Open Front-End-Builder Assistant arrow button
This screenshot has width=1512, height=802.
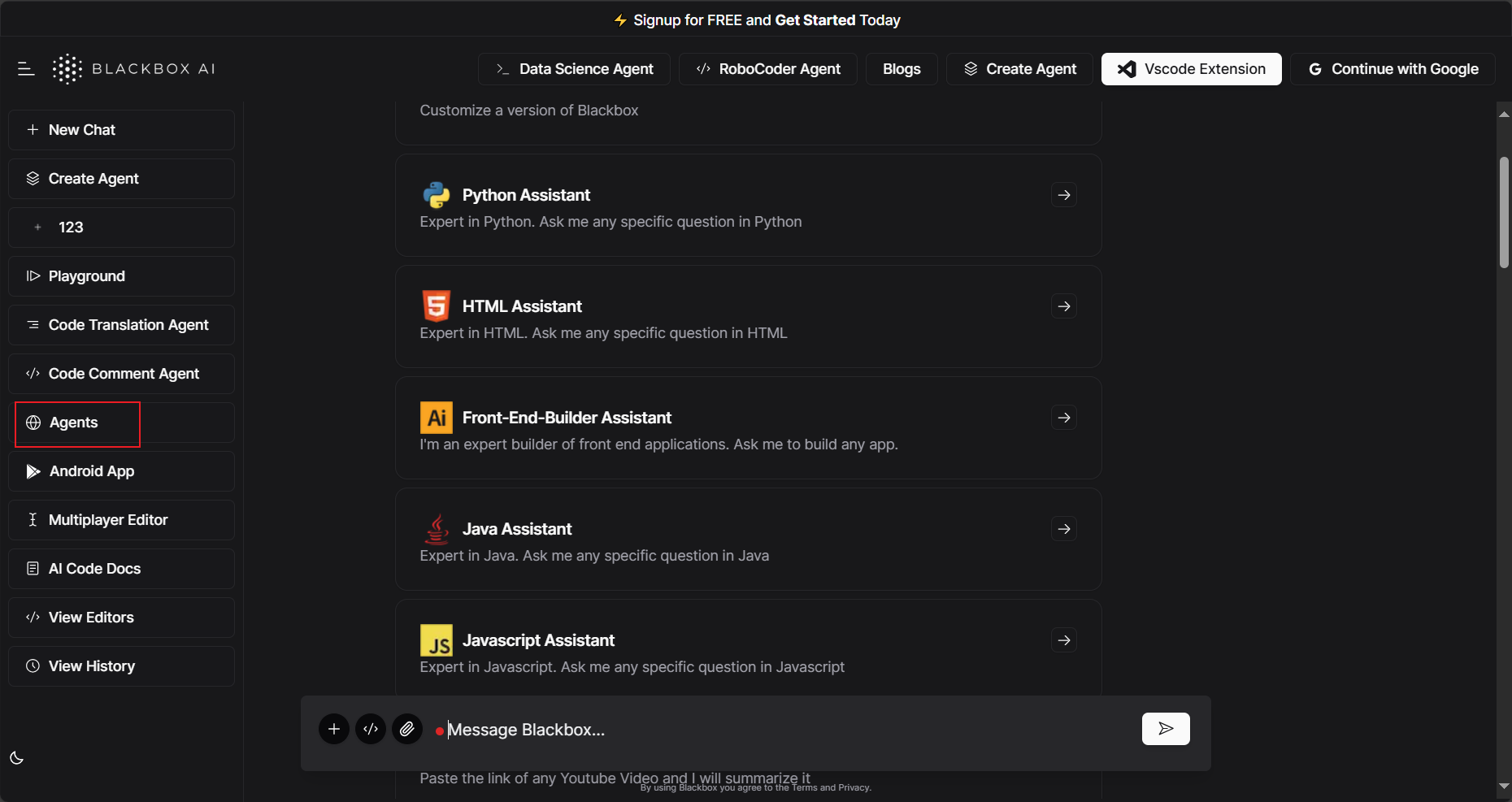[x=1064, y=418]
